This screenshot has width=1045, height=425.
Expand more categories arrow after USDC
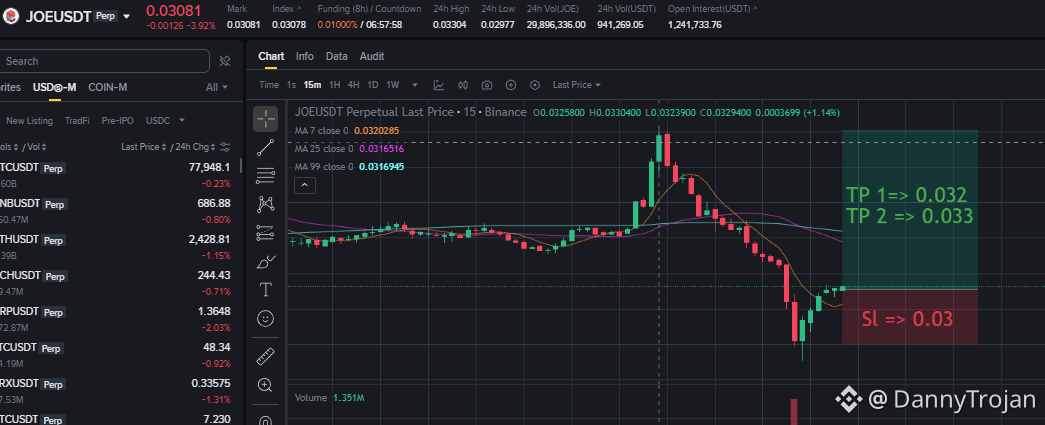[x=182, y=121]
